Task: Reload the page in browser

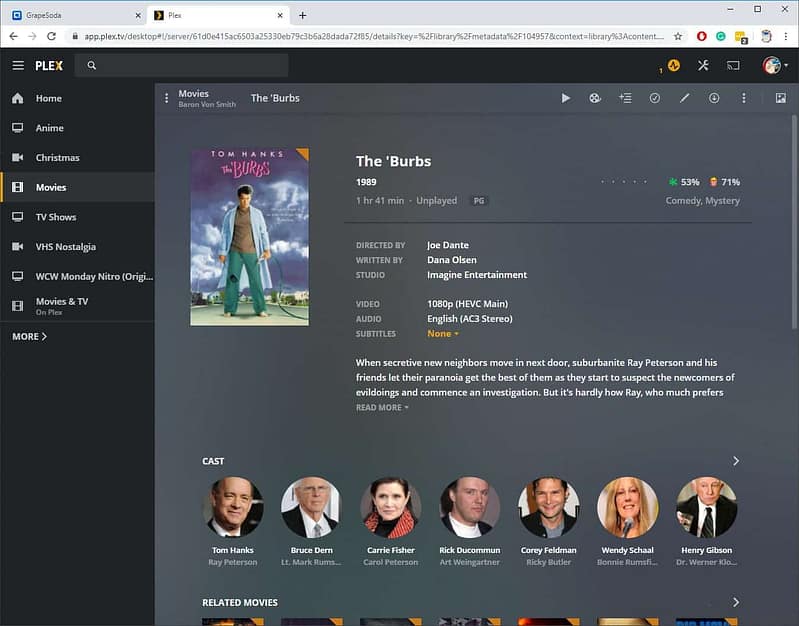Action: [x=51, y=36]
